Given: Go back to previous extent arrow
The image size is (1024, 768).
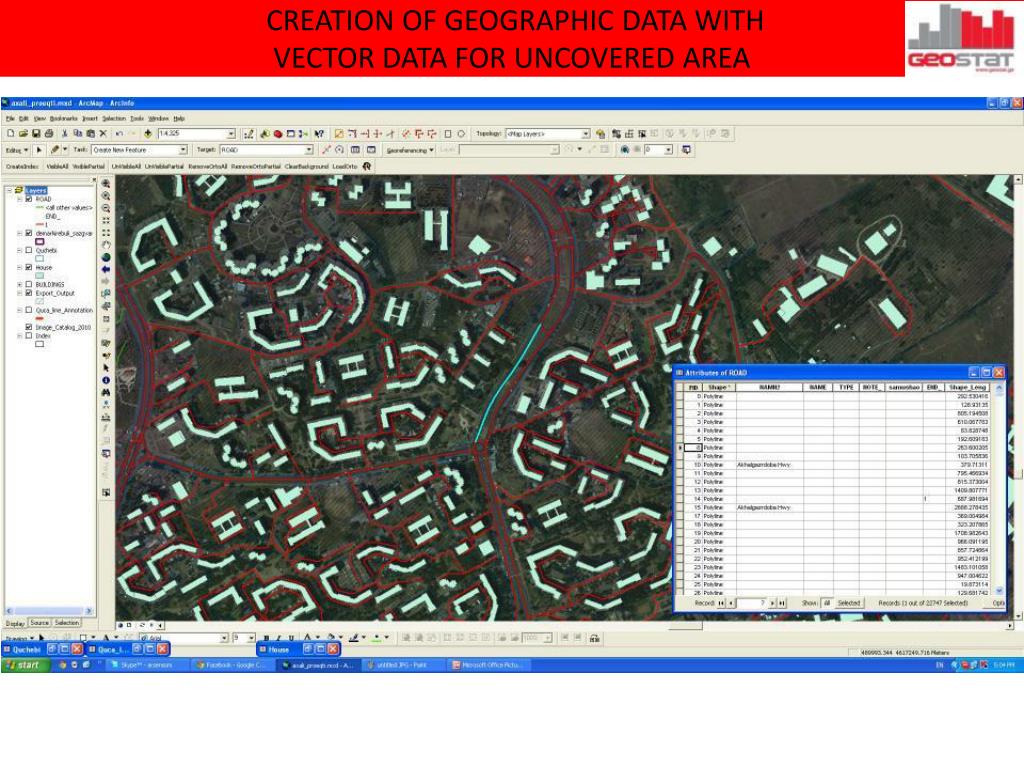Looking at the screenshot, I should coord(105,269).
